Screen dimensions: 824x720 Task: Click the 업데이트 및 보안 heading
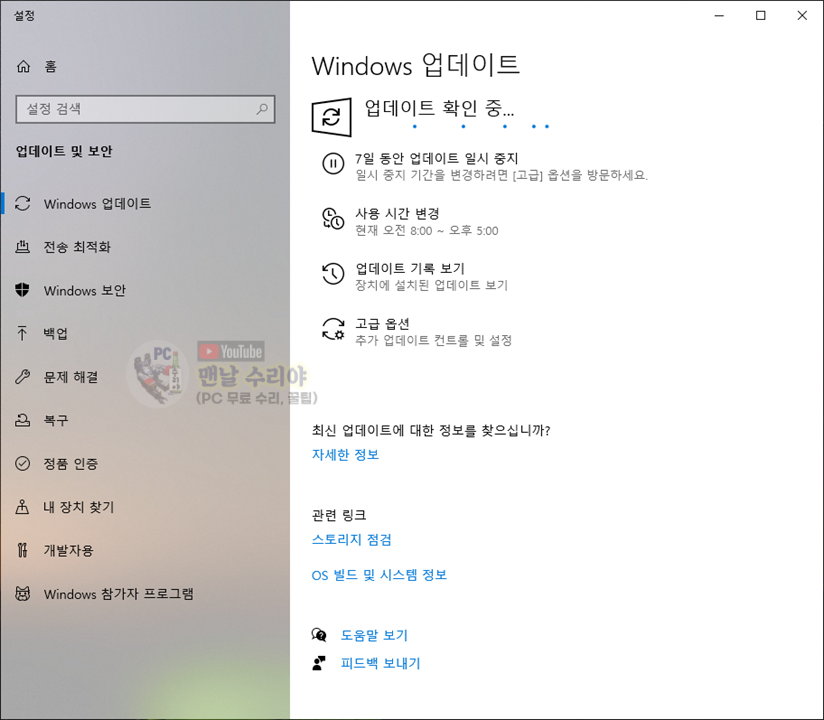[64, 151]
